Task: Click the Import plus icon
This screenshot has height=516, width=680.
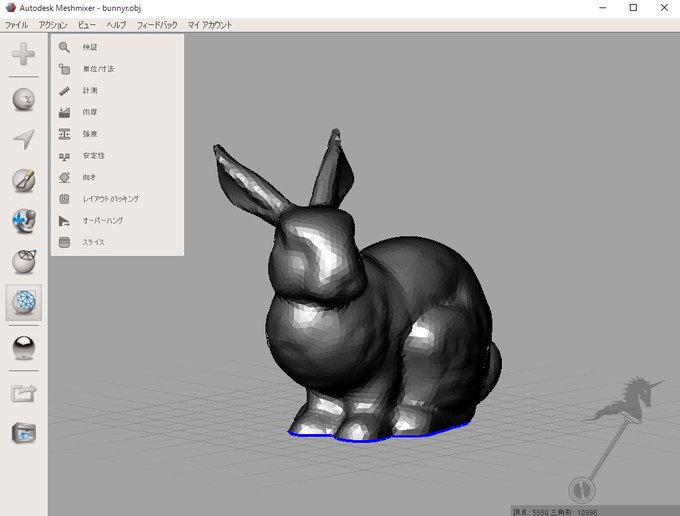Action: click(x=23, y=54)
